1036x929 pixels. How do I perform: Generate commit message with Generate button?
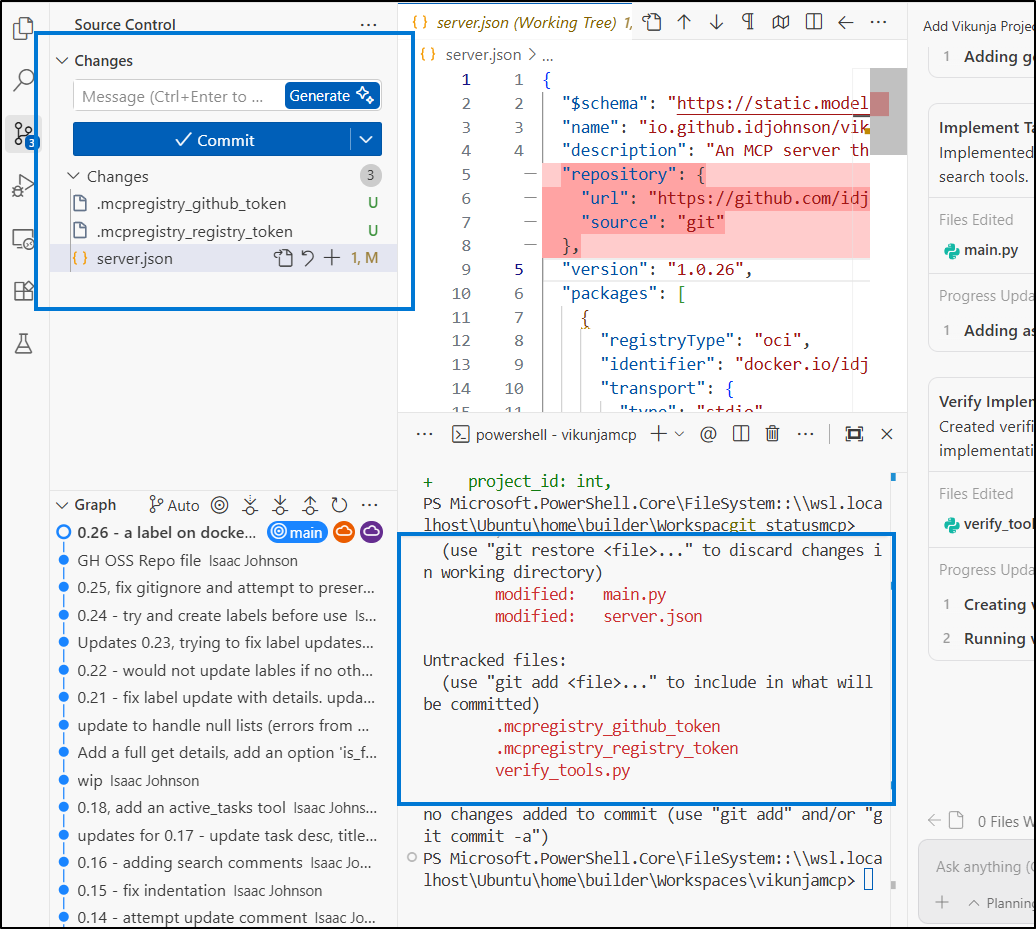332,96
